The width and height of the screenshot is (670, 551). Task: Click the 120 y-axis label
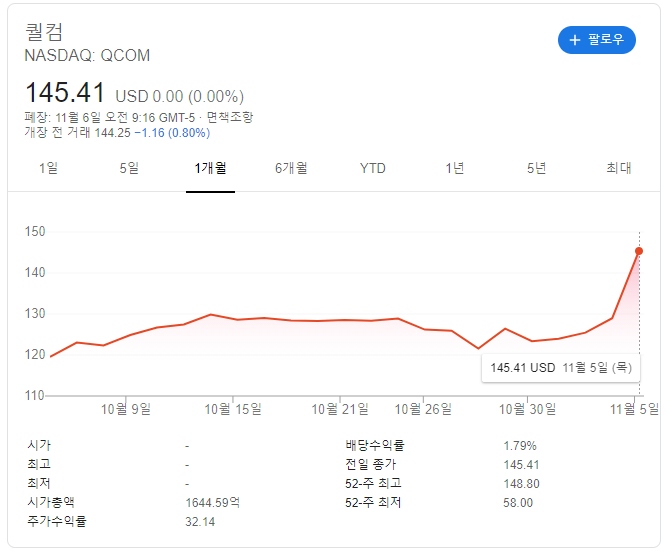coord(35,355)
